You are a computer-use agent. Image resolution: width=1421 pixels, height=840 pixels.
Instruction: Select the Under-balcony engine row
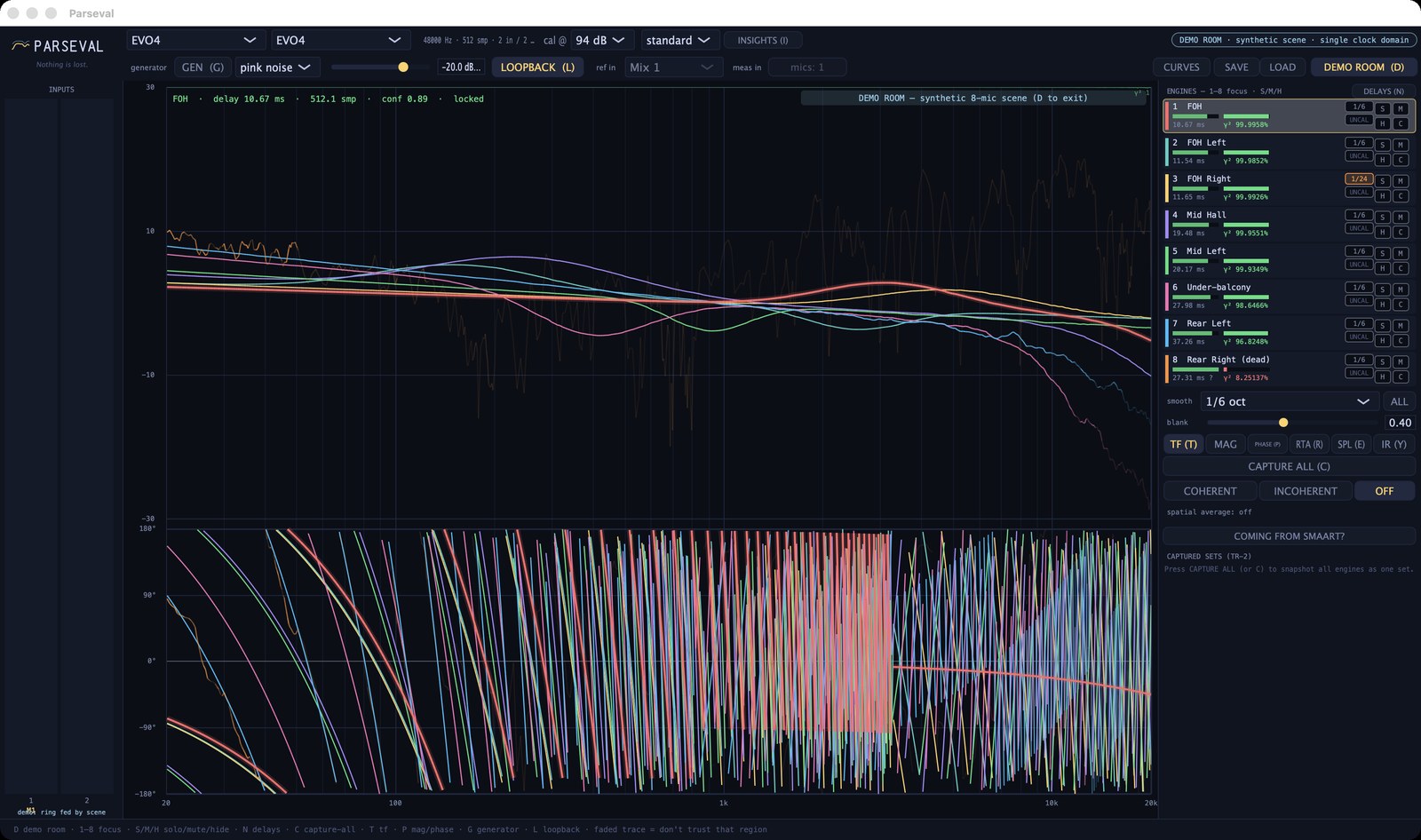[1290, 297]
